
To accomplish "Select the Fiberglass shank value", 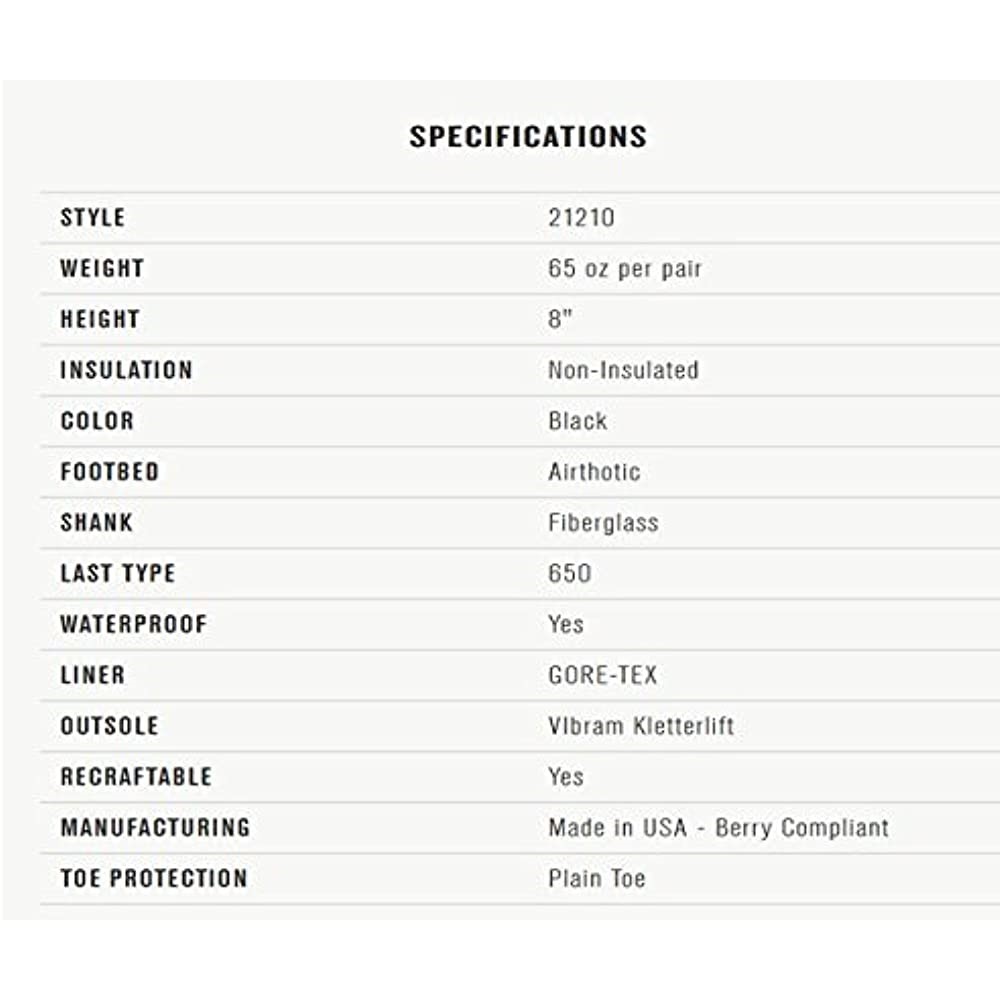I will click(x=603, y=523).
